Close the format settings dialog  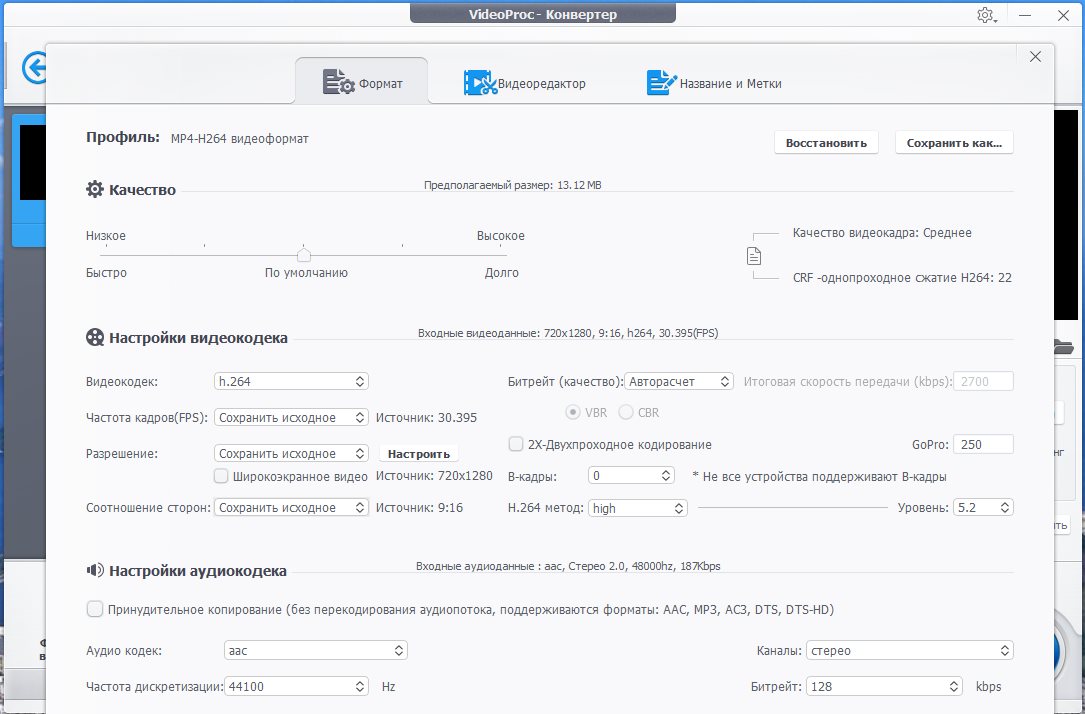[1035, 57]
